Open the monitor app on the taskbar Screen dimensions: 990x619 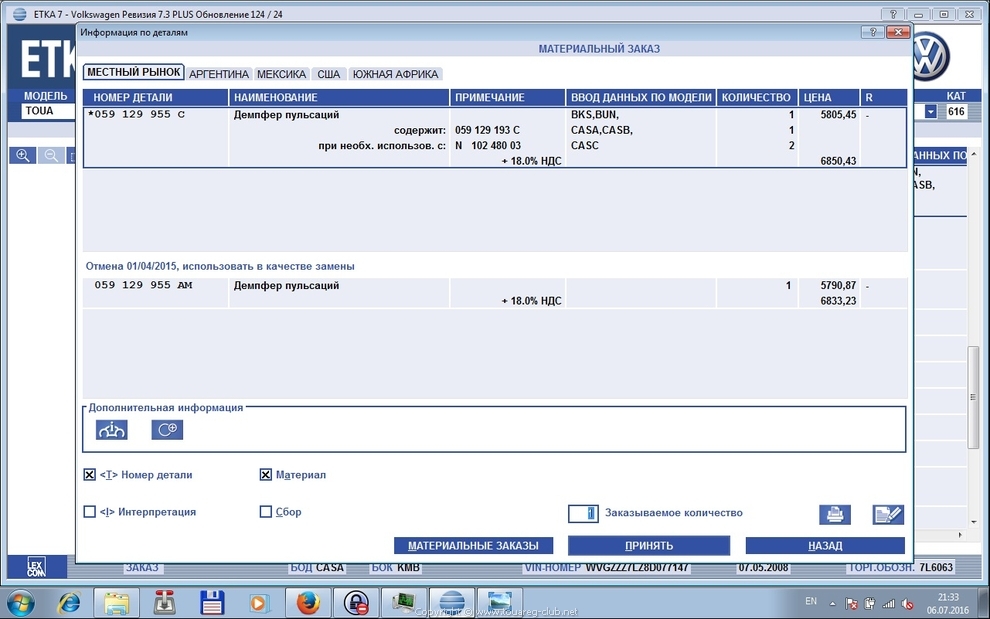404,603
